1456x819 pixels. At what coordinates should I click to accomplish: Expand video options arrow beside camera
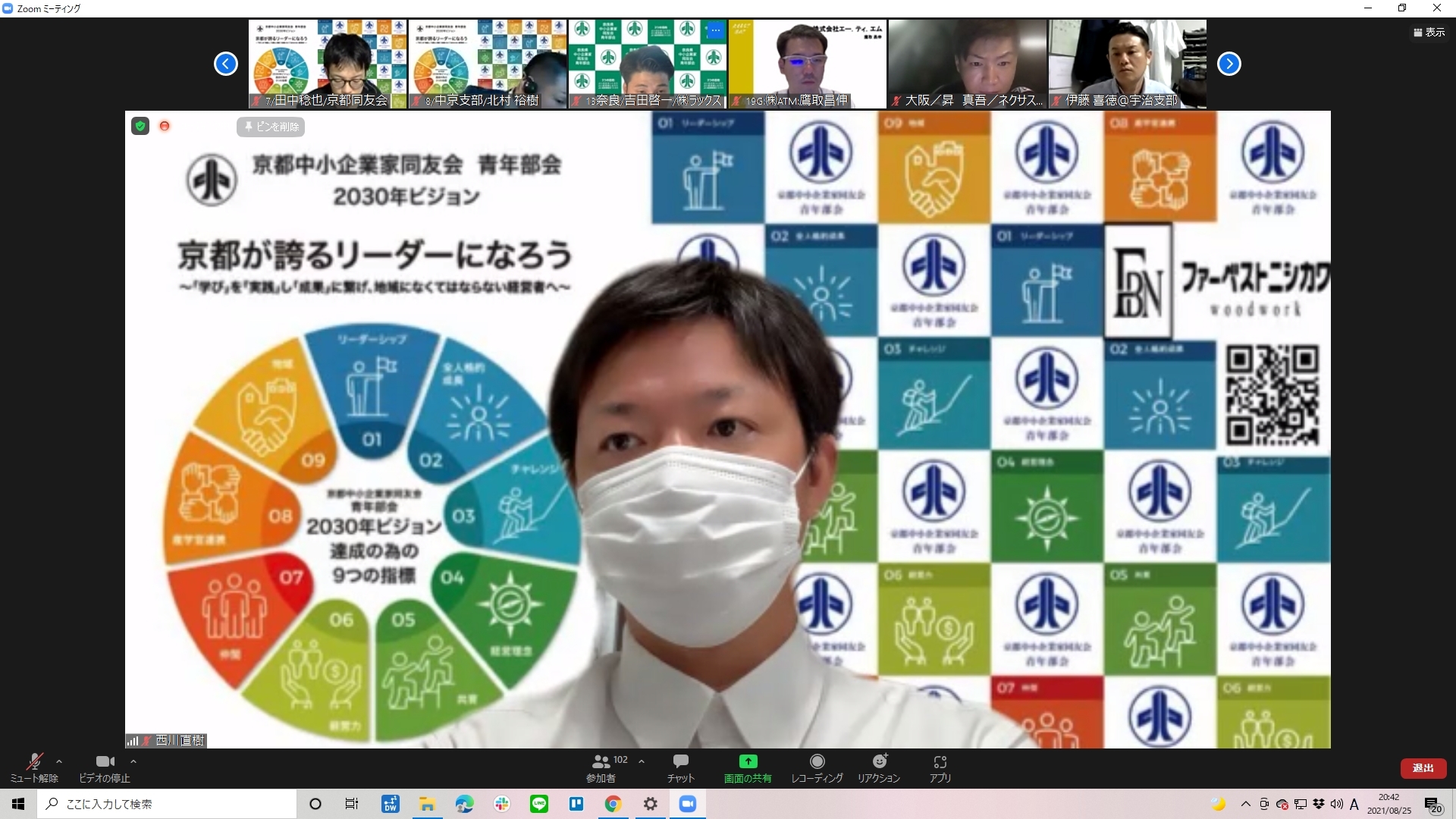pos(133,761)
